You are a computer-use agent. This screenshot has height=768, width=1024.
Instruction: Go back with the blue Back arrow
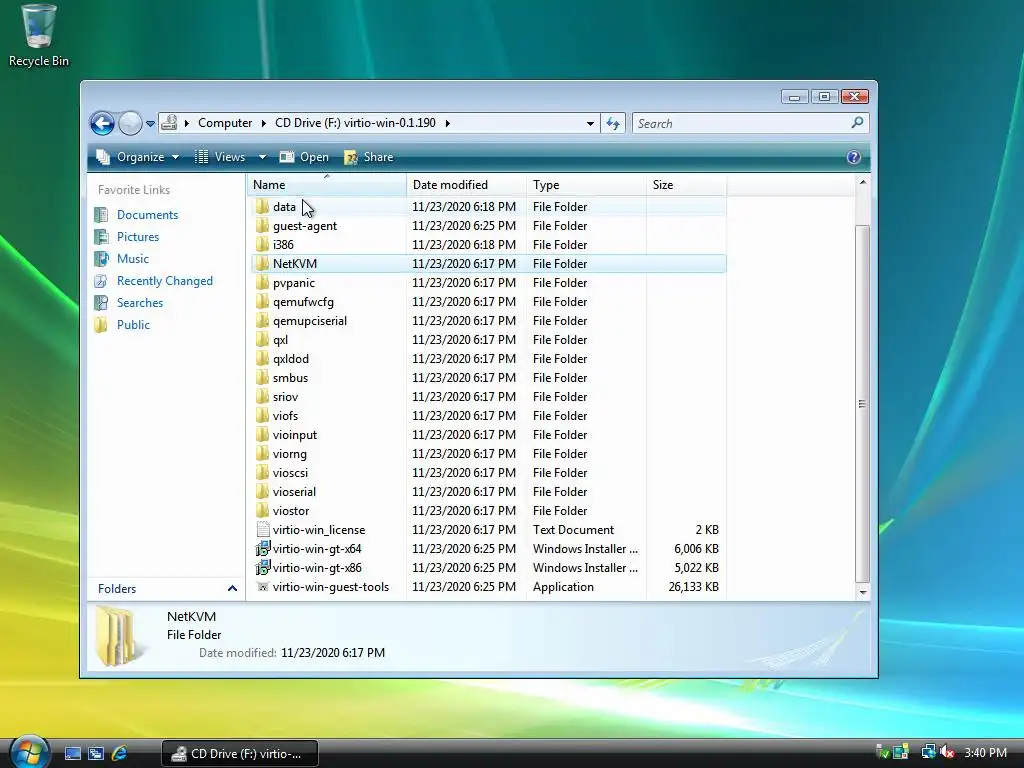pyautogui.click(x=102, y=123)
